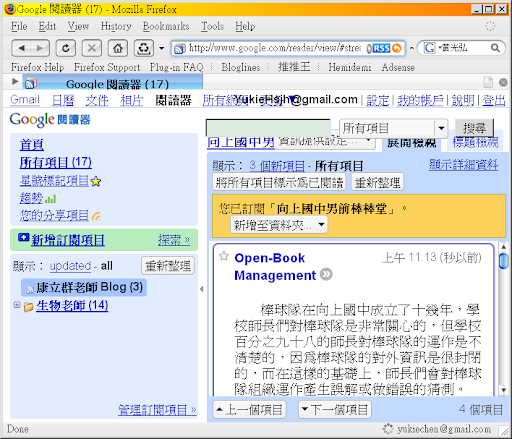Select 康立群老師 Blog (3) subscription
The width and height of the screenshot is (512, 439).
[x=84, y=287]
